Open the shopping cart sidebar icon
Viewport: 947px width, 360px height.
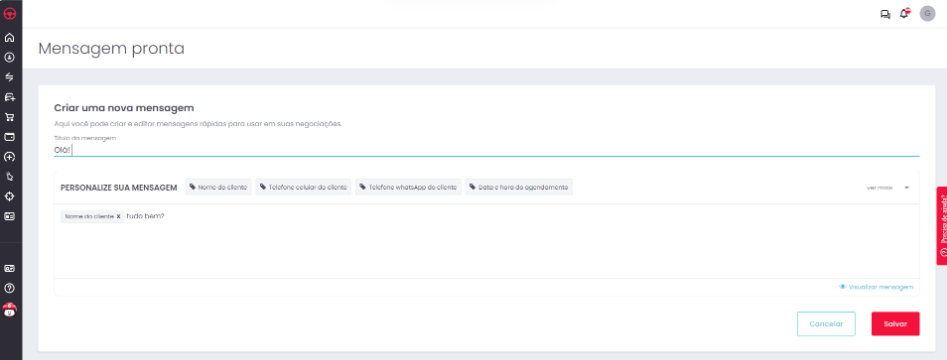click(x=10, y=117)
